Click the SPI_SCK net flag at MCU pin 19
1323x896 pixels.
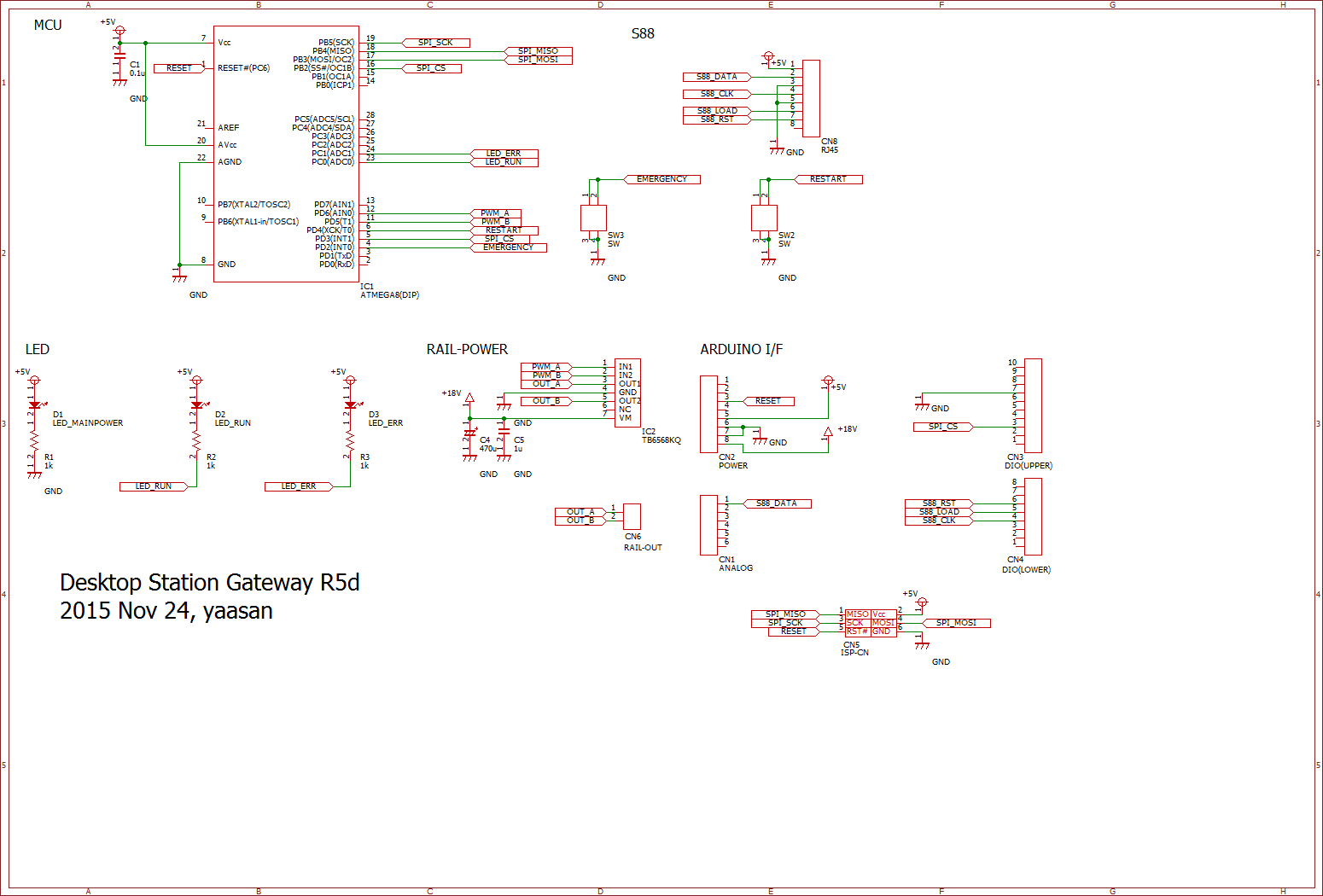(435, 43)
